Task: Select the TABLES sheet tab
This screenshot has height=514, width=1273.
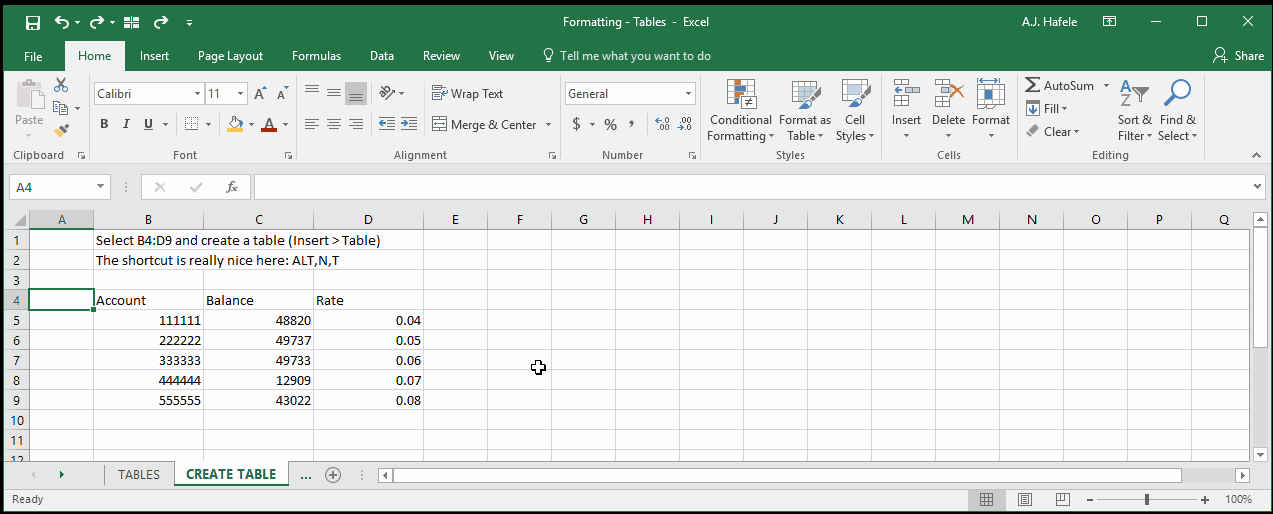Action: click(x=139, y=475)
